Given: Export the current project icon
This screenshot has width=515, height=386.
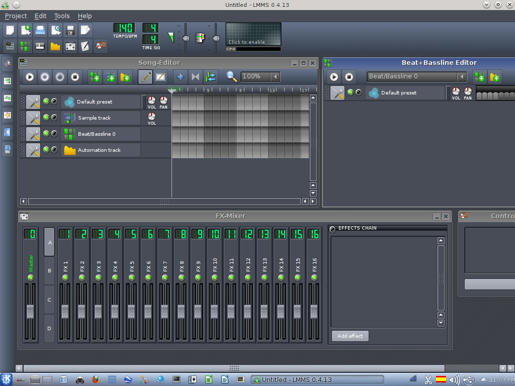Looking at the screenshot, I should pyautogui.click(x=85, y=30).
